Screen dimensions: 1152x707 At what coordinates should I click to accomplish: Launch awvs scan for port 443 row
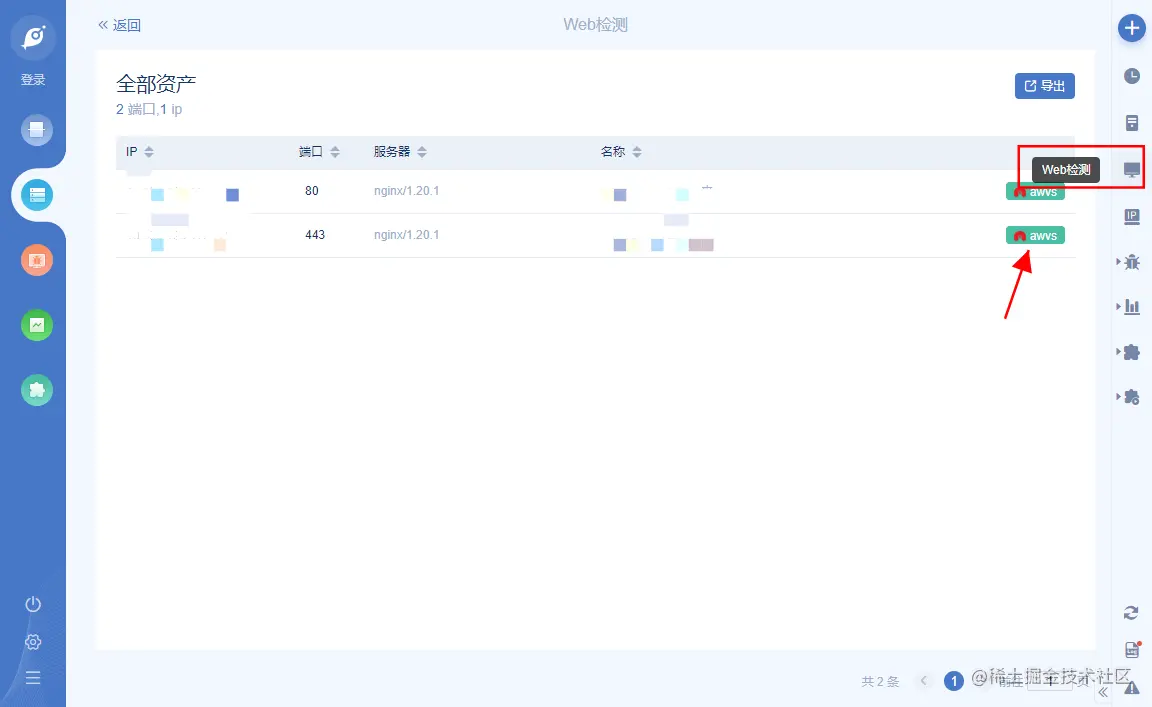click(1035, 235)
